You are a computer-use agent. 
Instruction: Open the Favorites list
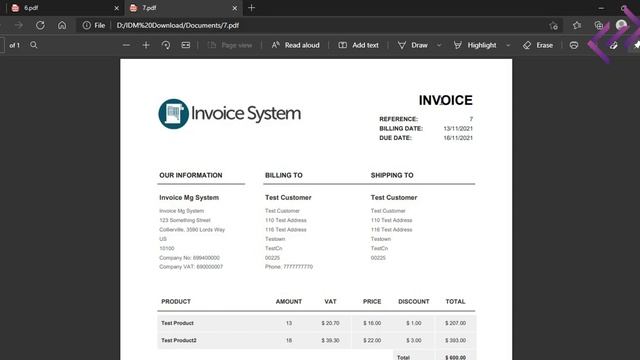(576, 25)
